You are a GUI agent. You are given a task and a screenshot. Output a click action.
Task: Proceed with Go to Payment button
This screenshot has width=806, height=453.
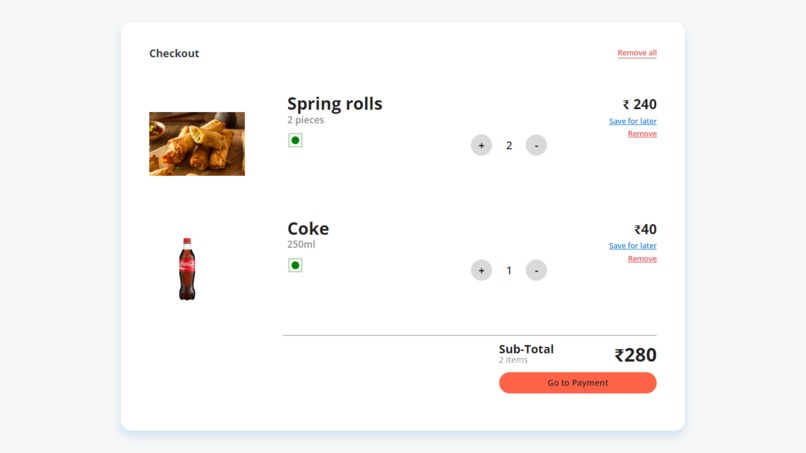tap(577, 383)
